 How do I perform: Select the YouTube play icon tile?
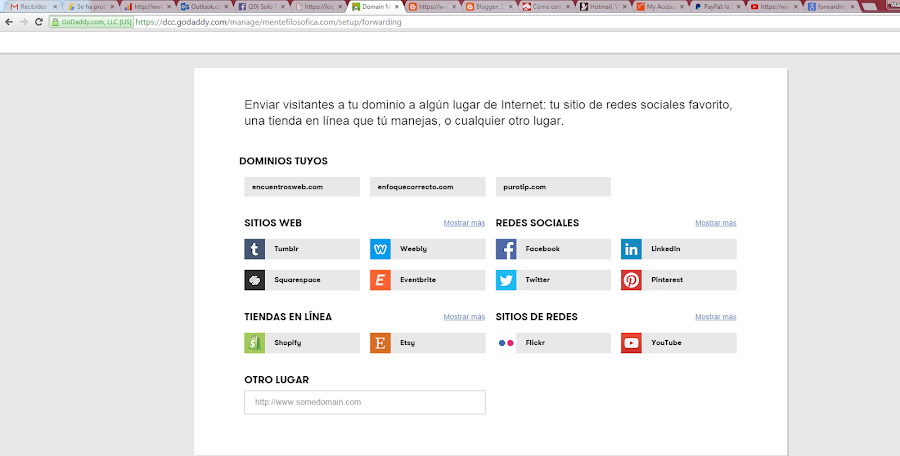click(631, 343)
